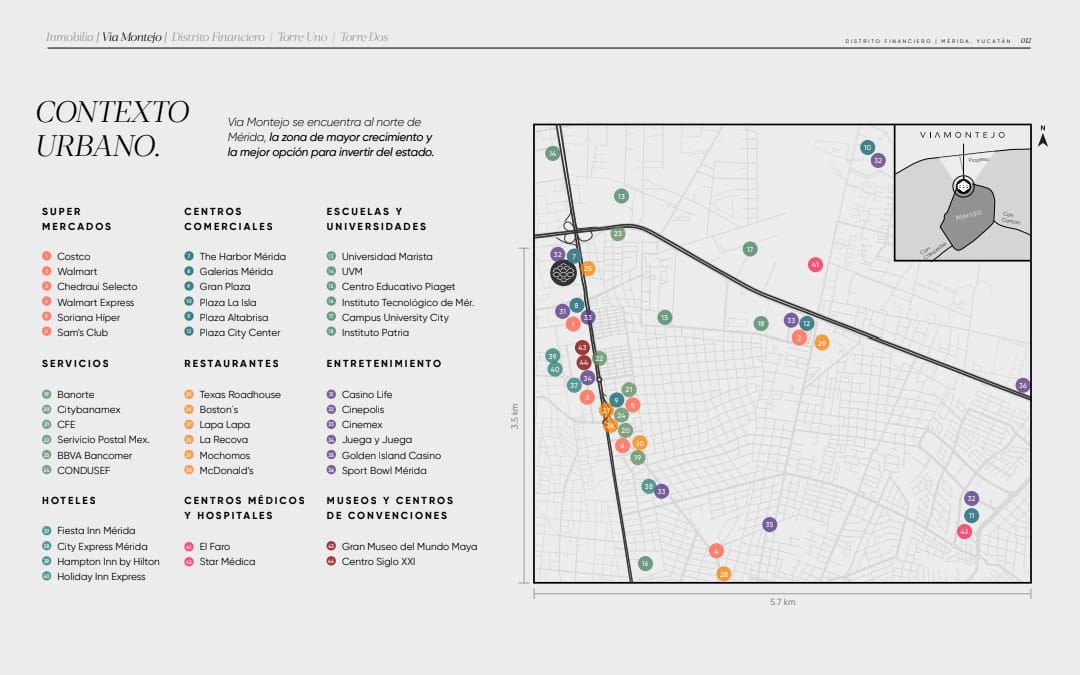Viewport: 1080px width, 675px height.
Task: Select purple map marker number 35
Action: pos(769,524)
